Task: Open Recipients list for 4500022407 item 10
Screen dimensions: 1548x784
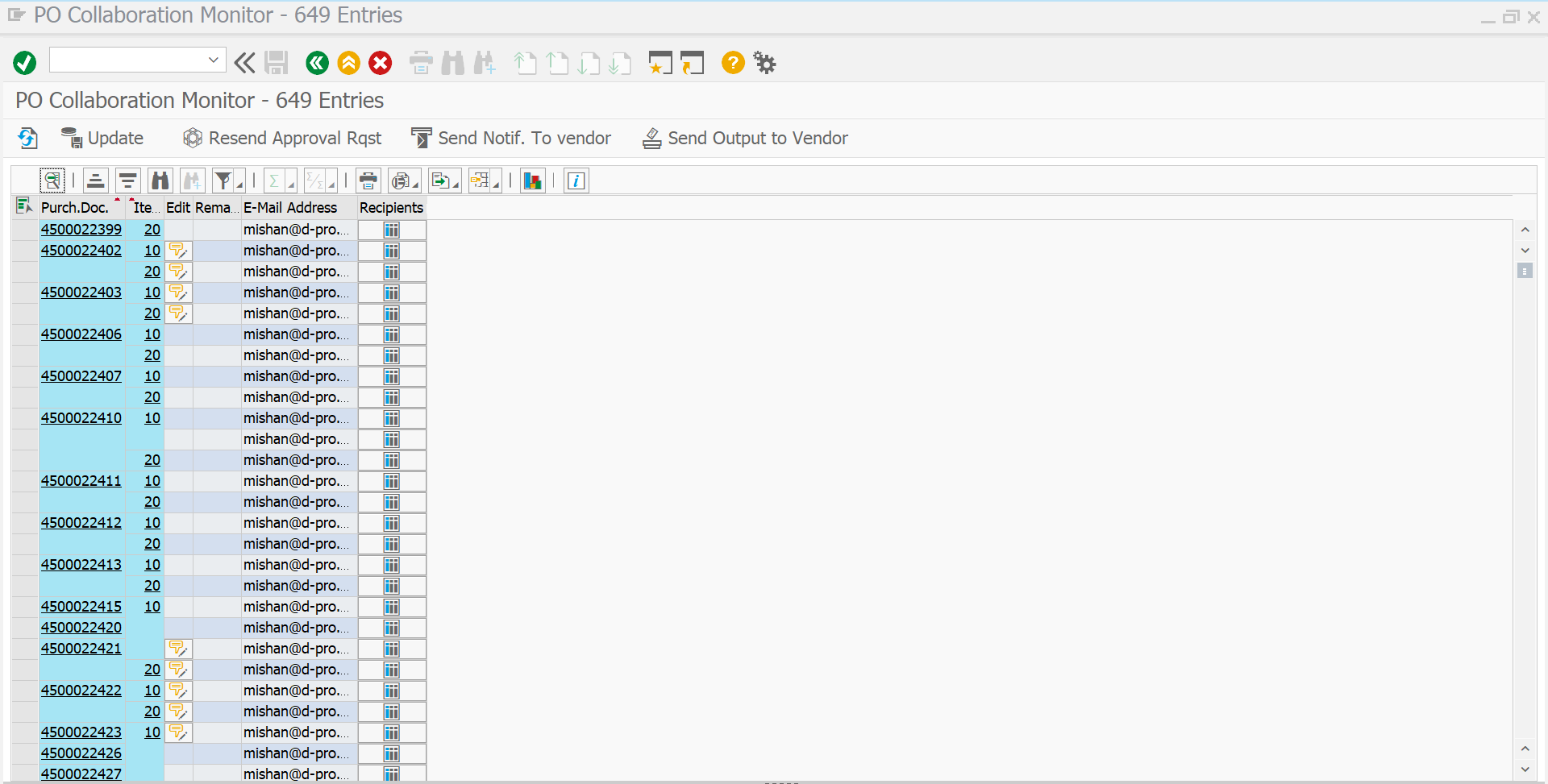Action: [392, 376]
